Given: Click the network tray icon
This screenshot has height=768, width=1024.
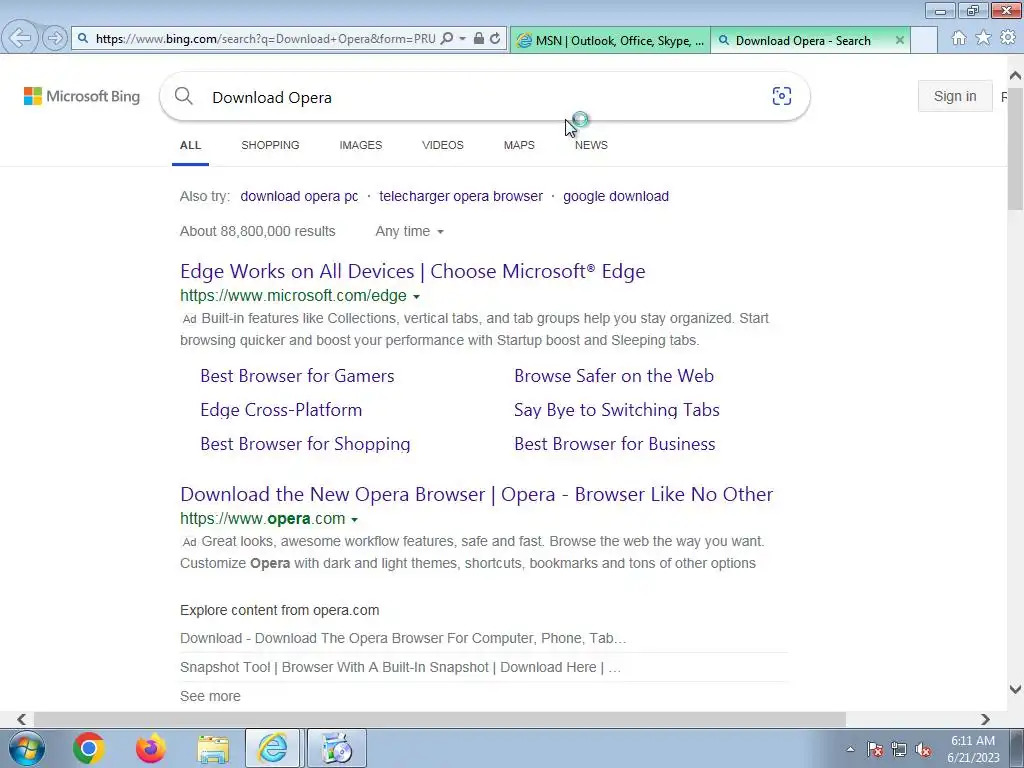Looking at the screenshot, I should click(899, 749).
